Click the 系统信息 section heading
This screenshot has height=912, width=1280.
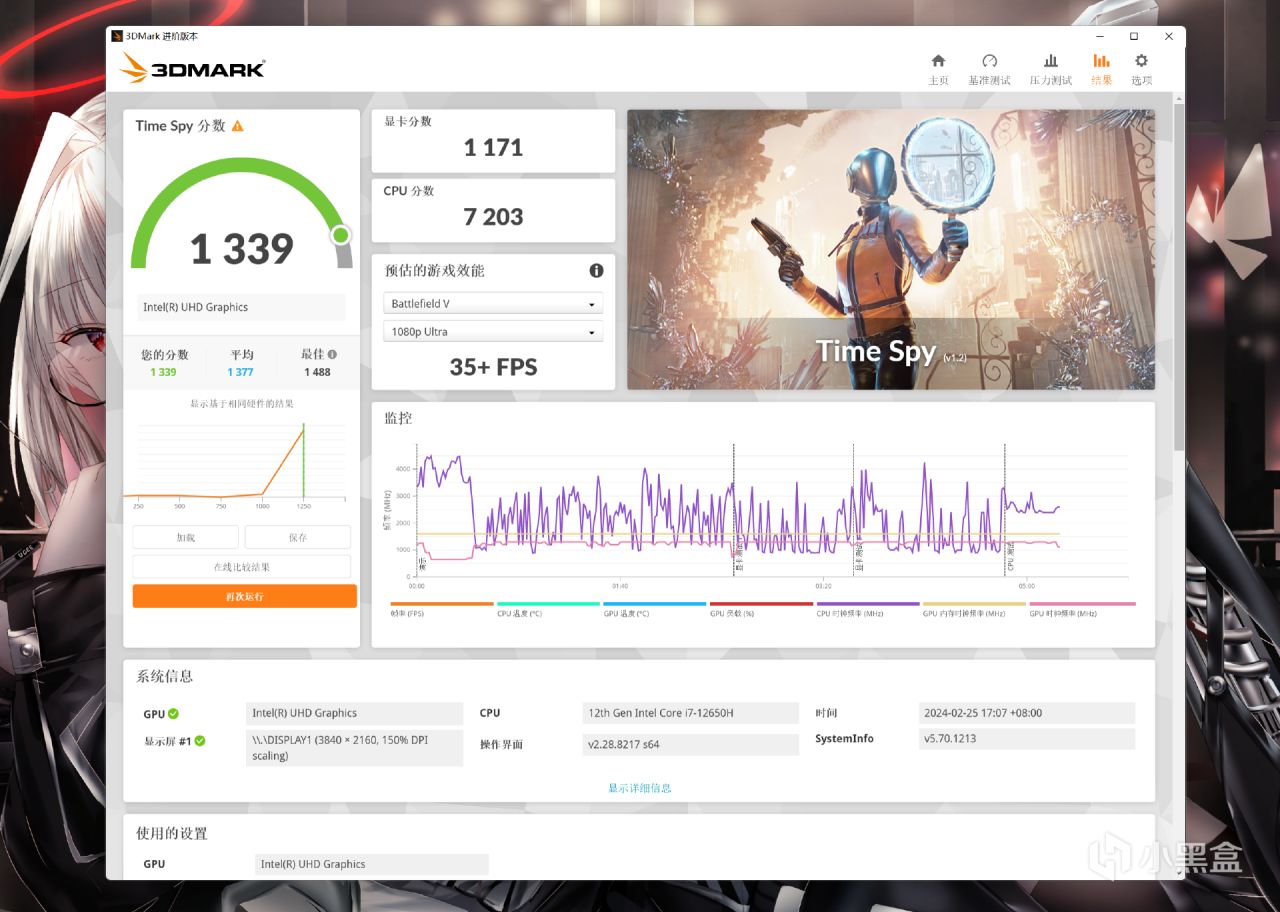pos(165,676)
